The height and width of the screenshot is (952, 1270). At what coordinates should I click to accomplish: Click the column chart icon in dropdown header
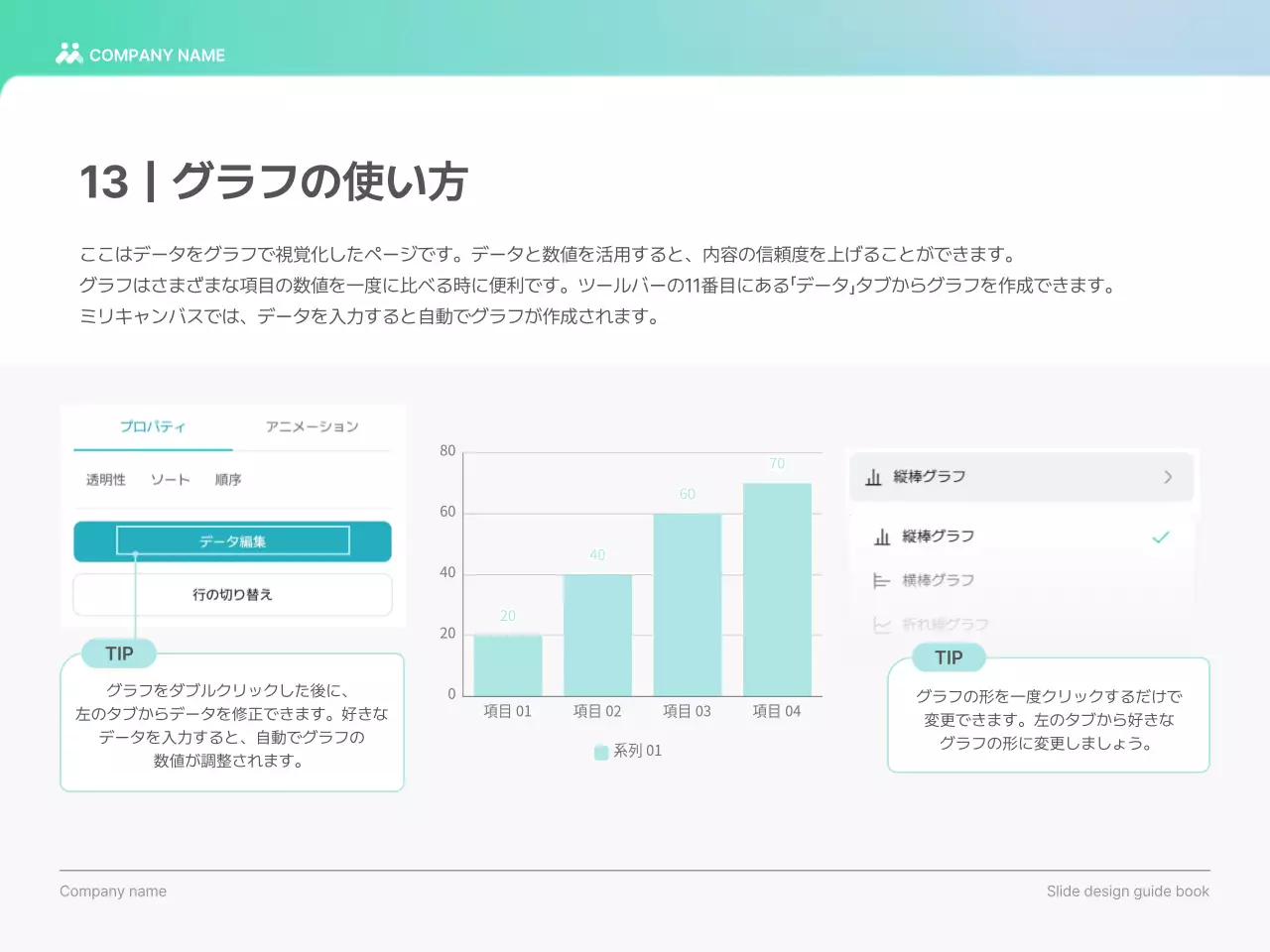pos(873,477)
